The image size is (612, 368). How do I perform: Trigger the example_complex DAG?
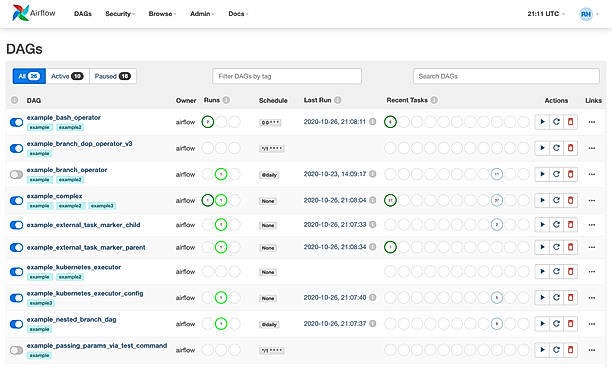[542, 200]
